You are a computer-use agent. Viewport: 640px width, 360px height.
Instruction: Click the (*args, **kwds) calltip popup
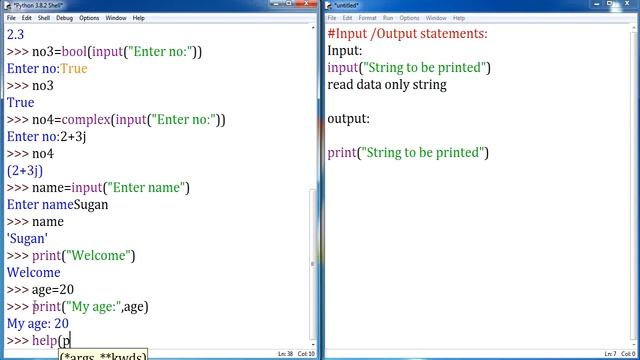(103, 355)
